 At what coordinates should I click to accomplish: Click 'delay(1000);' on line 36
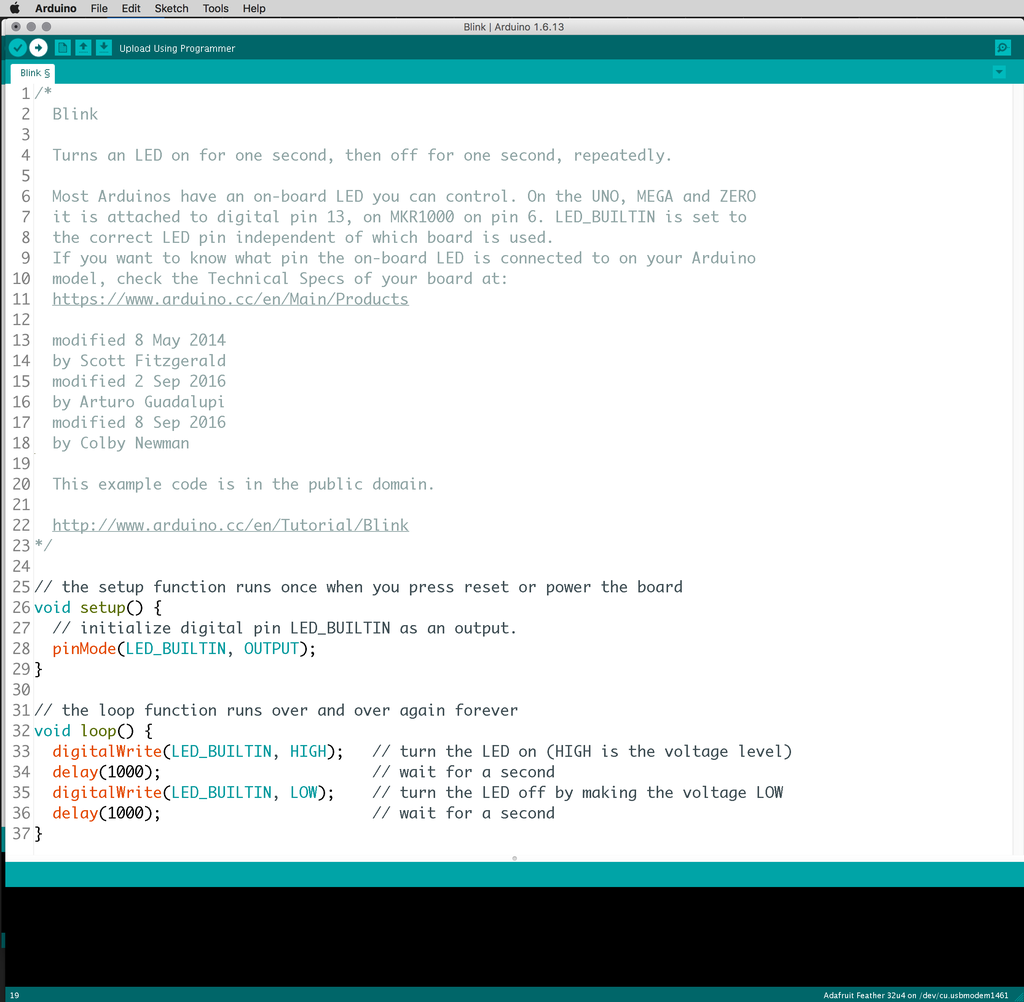point(106,813)
